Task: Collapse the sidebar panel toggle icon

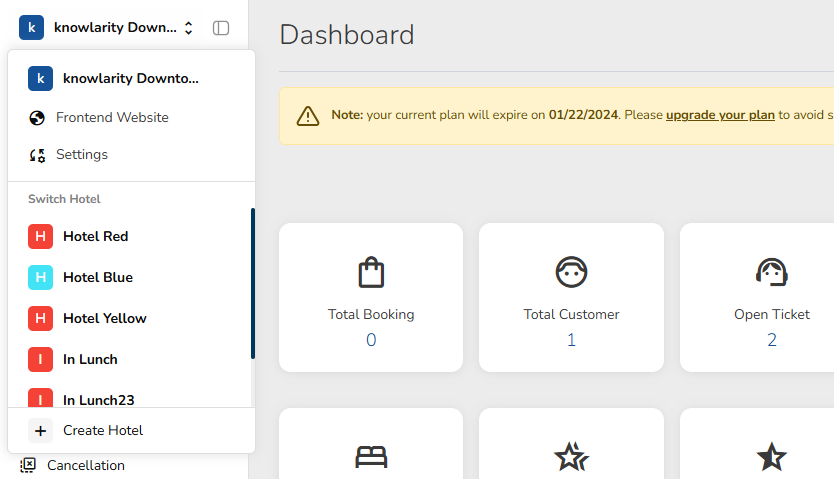Action: (x=221, y=28)
